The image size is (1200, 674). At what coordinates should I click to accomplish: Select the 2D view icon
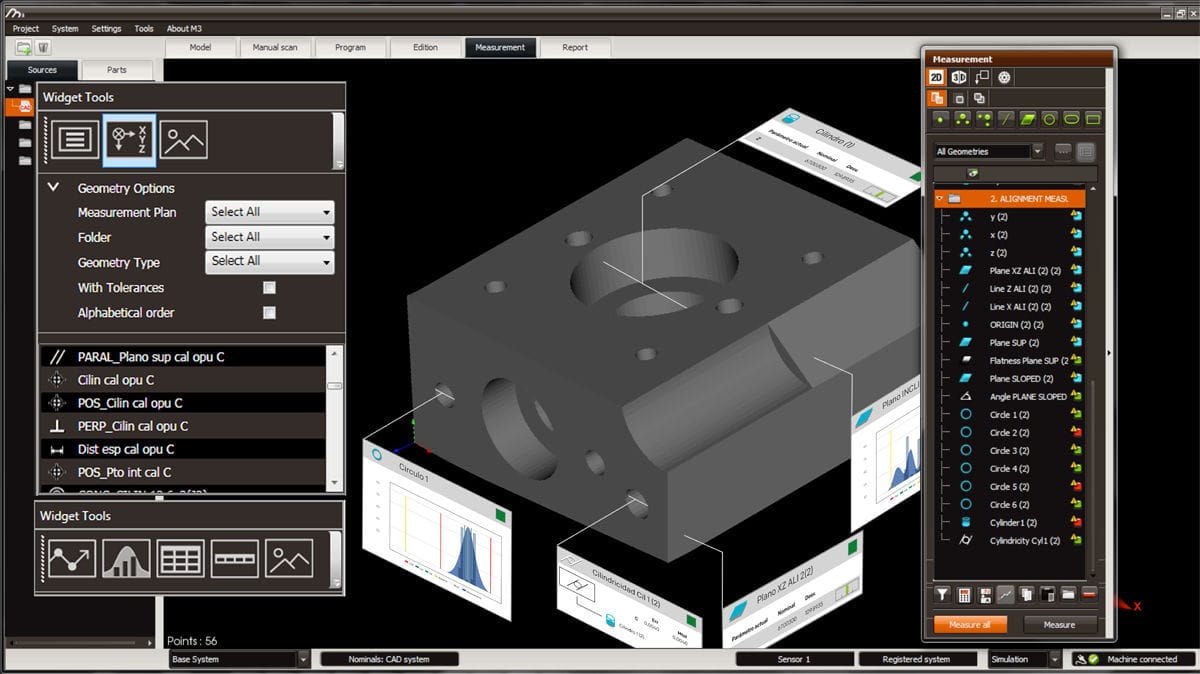click(x=939, y=77)
